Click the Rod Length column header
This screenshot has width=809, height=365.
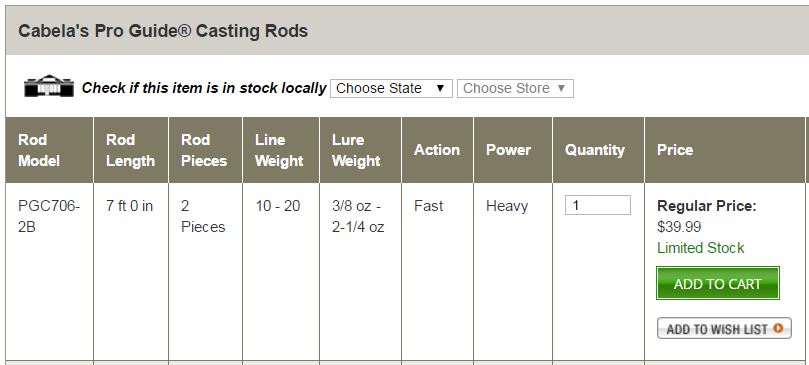[x=131, y=150]
